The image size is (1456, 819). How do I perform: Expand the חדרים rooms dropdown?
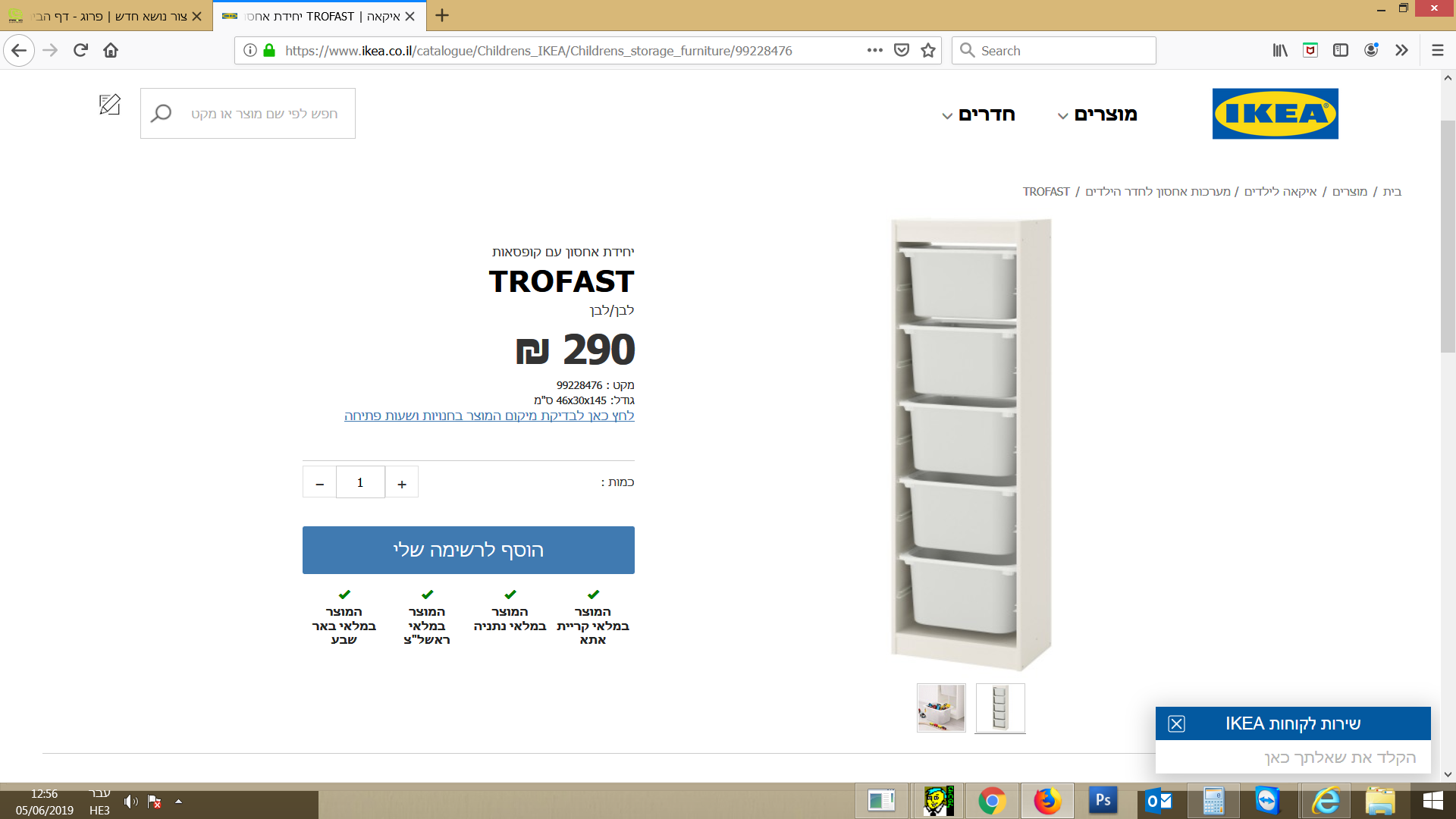(x=978, y=115)
